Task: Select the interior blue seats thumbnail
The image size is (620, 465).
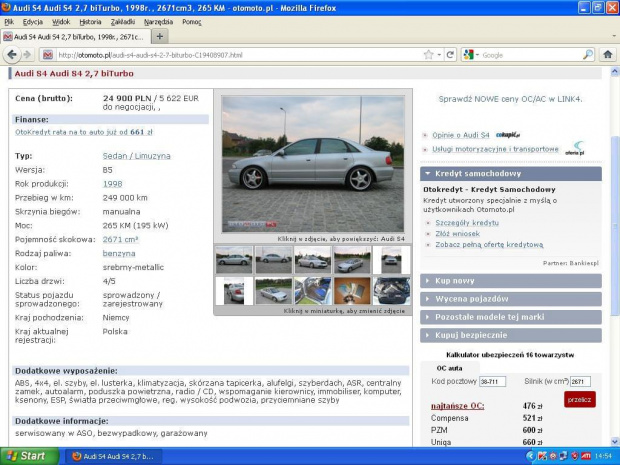Action: pyautogui.click(x=312, y=291)
